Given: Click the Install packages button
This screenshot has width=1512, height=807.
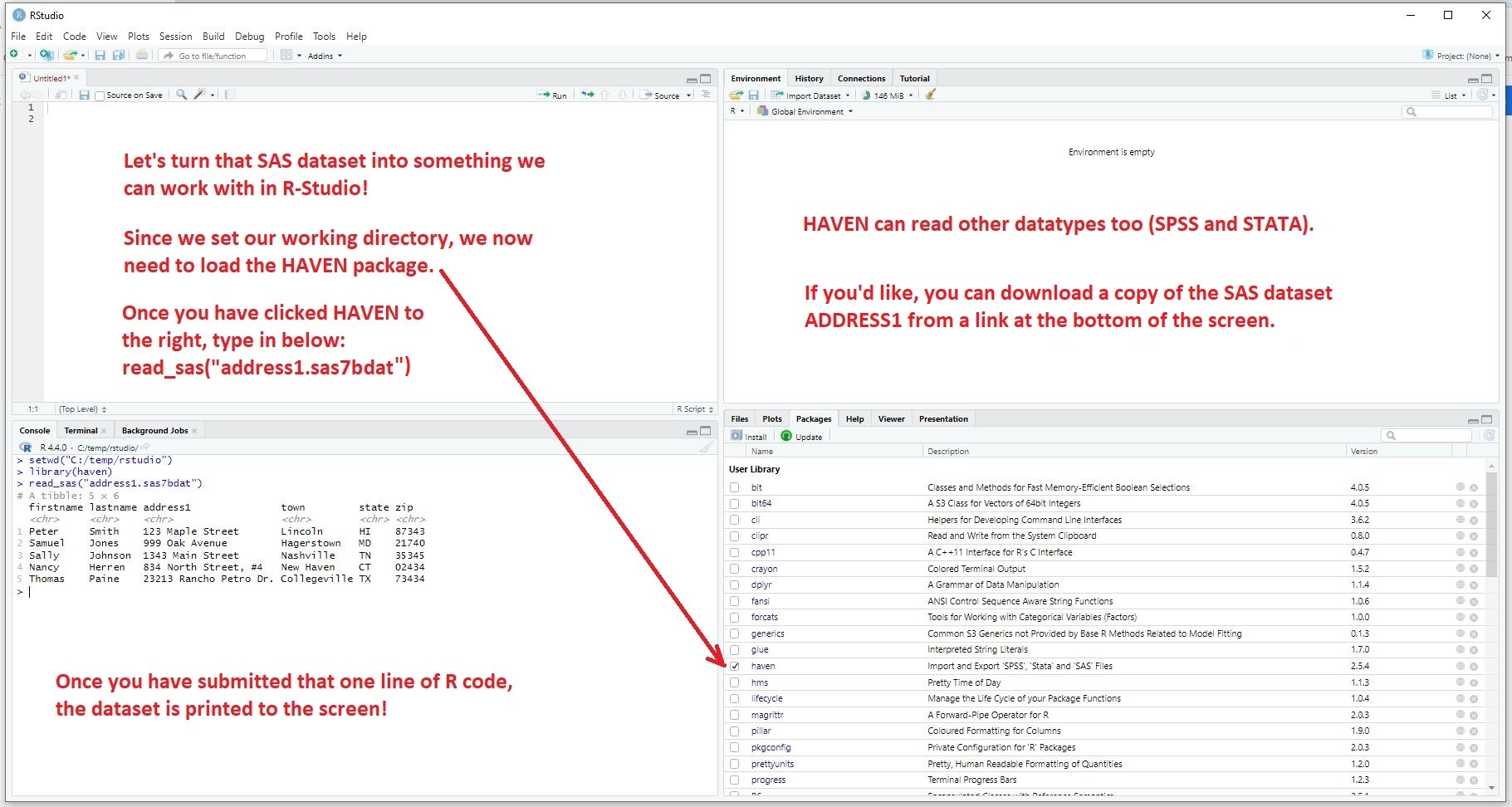Looking at the screenshot, I should (749, 436).
